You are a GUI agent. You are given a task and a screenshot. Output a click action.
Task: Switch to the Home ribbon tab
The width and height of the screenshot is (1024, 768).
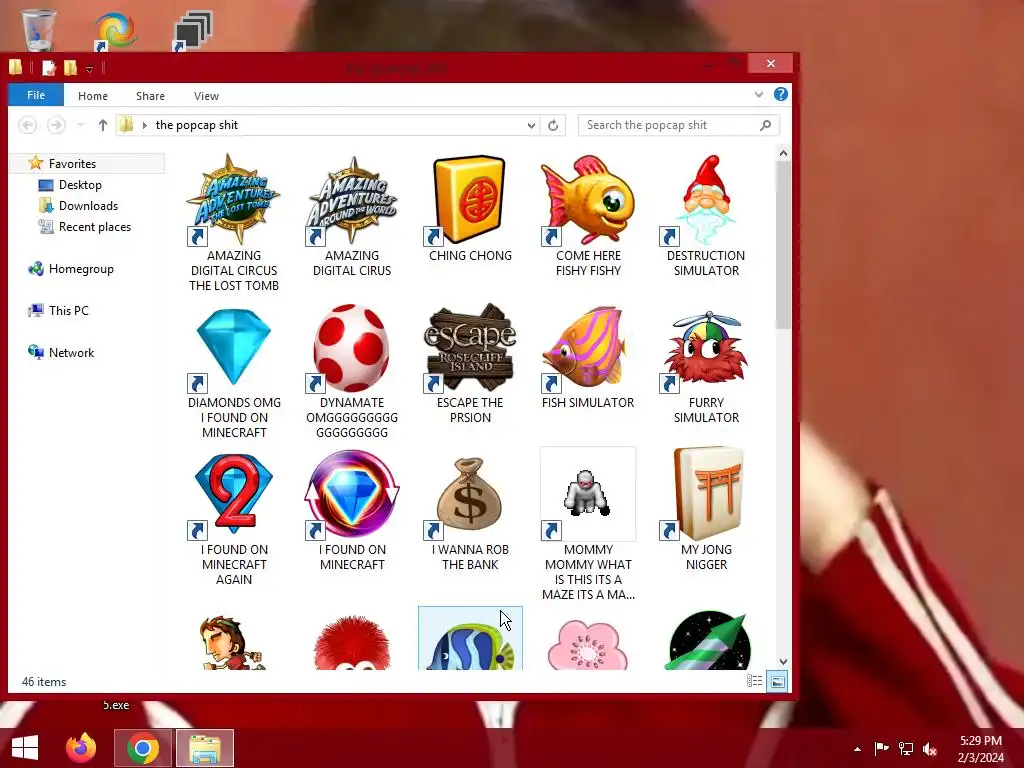(93, 96)
